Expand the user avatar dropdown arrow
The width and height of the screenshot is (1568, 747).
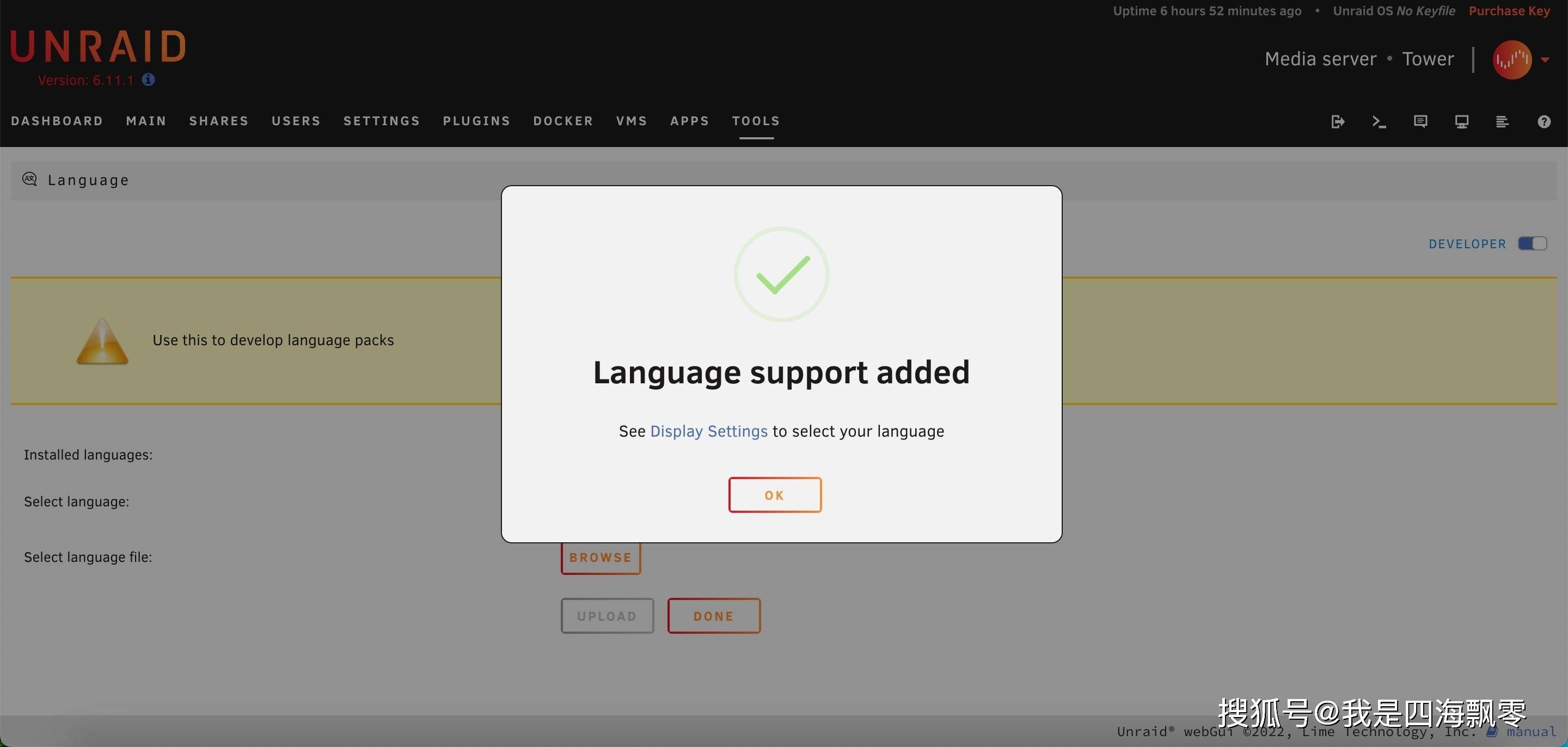[x=1545, y=60]
